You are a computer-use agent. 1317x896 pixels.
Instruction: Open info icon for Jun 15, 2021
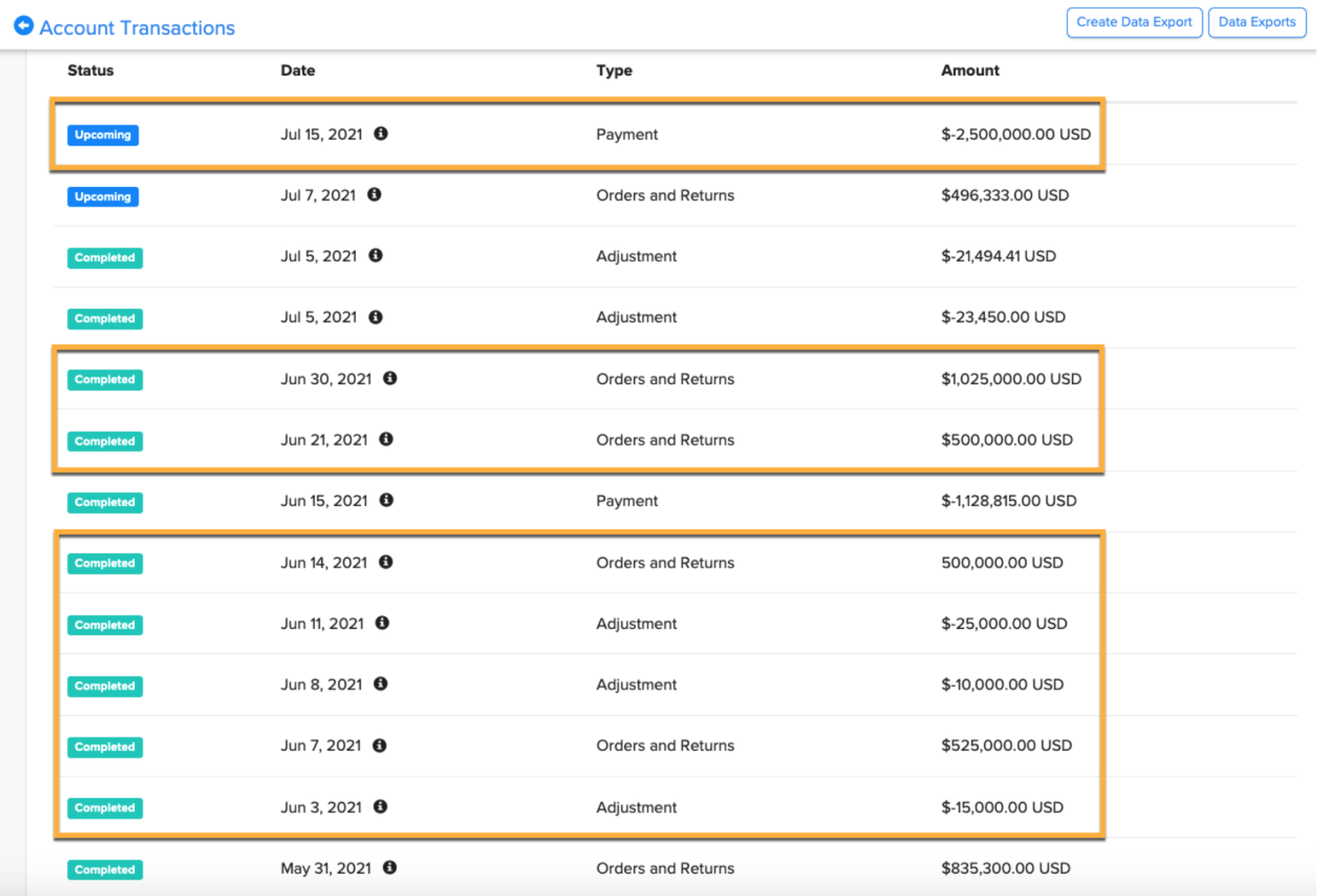click(386, 500)
